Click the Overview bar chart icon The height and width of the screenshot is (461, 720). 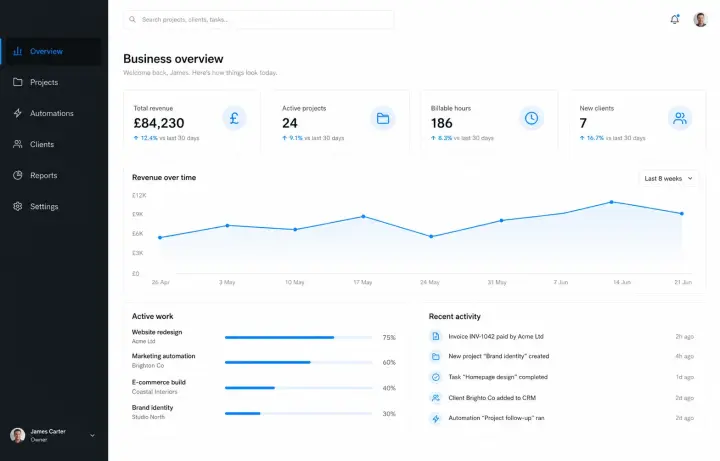[17, 51]
